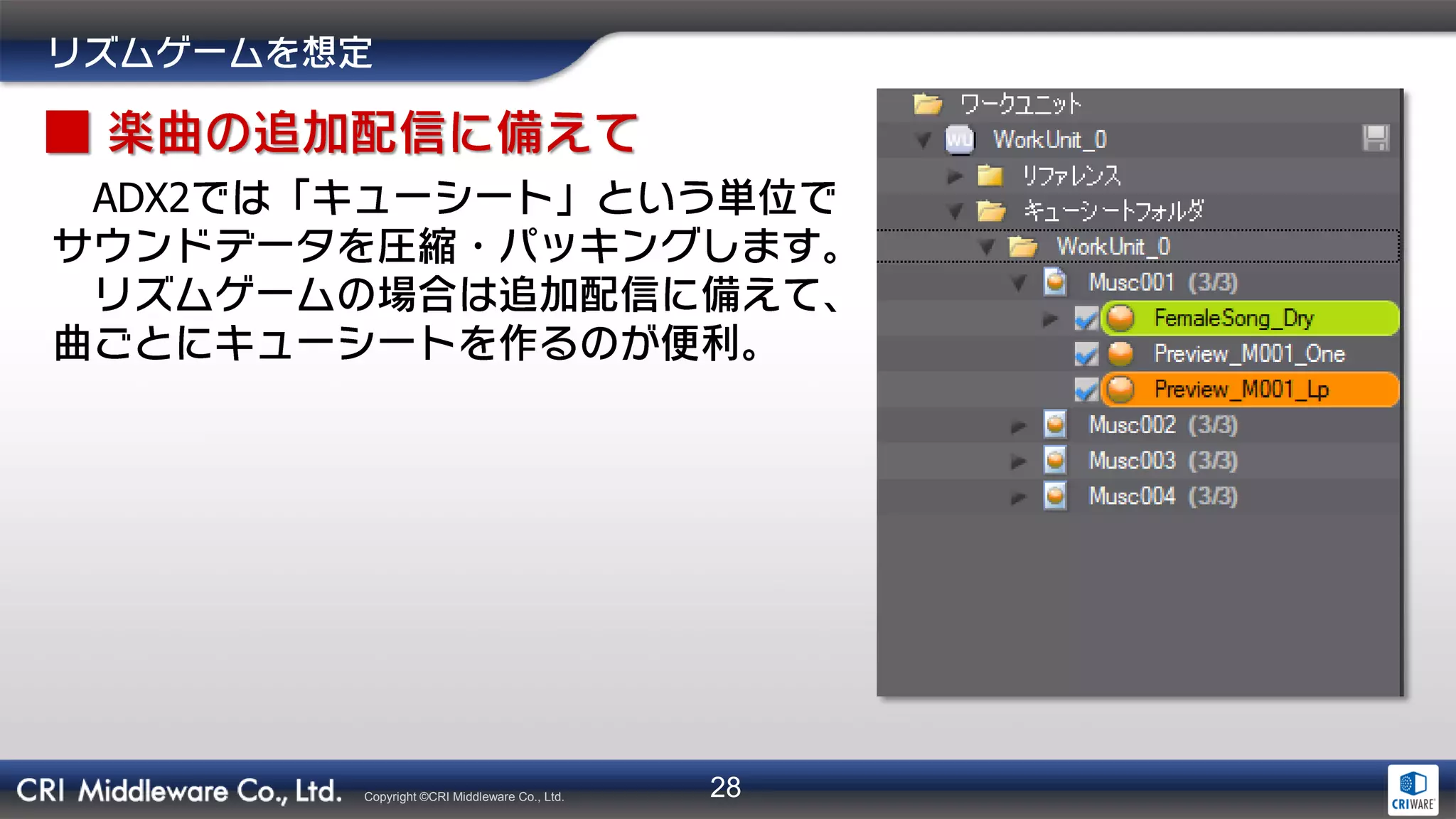Select the Preview_M001_One cue label
The image size is (1456, 819).
click(1249, 353)
